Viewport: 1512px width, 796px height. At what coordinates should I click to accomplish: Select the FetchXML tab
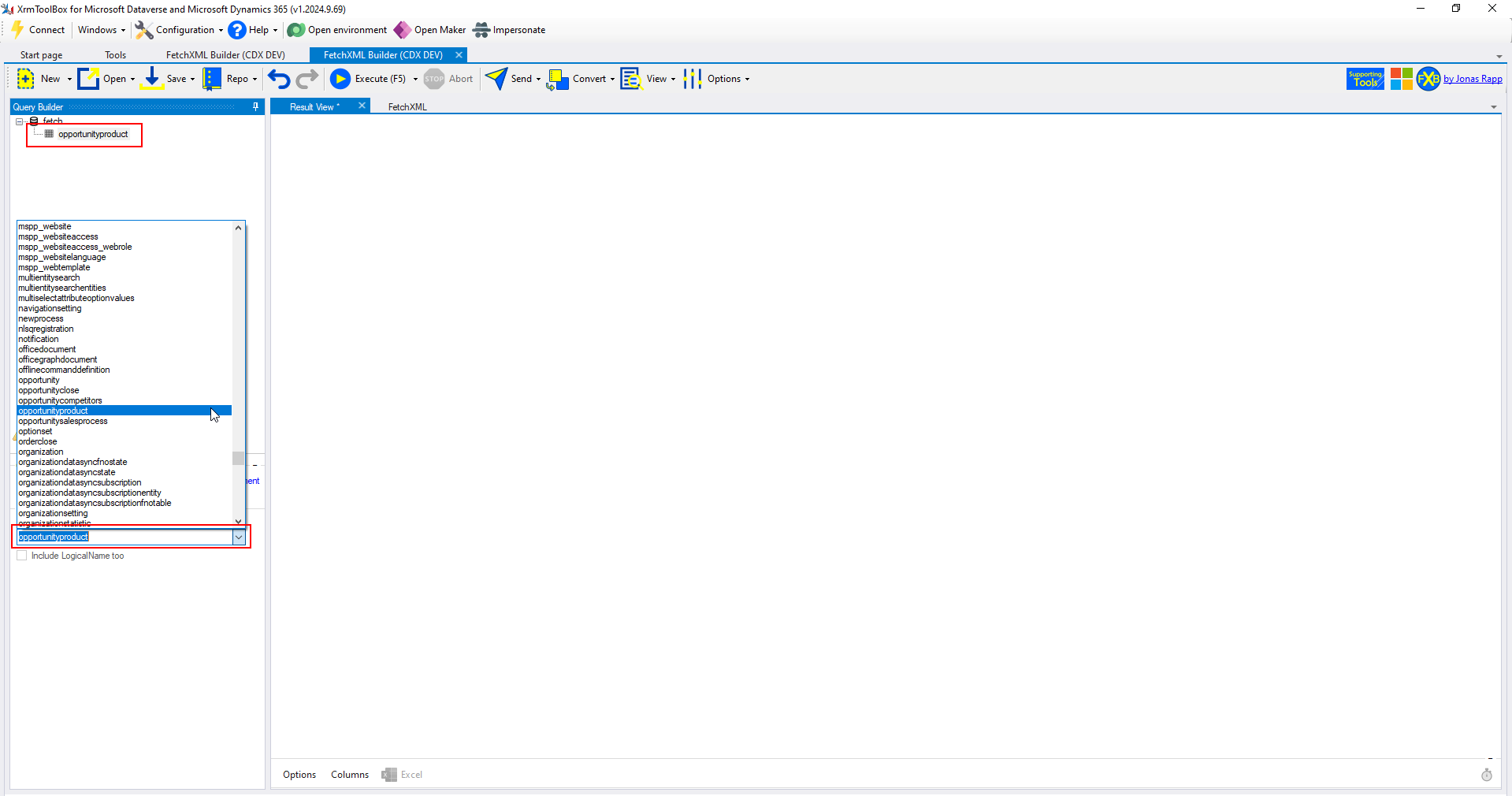(x=407, y=106)
